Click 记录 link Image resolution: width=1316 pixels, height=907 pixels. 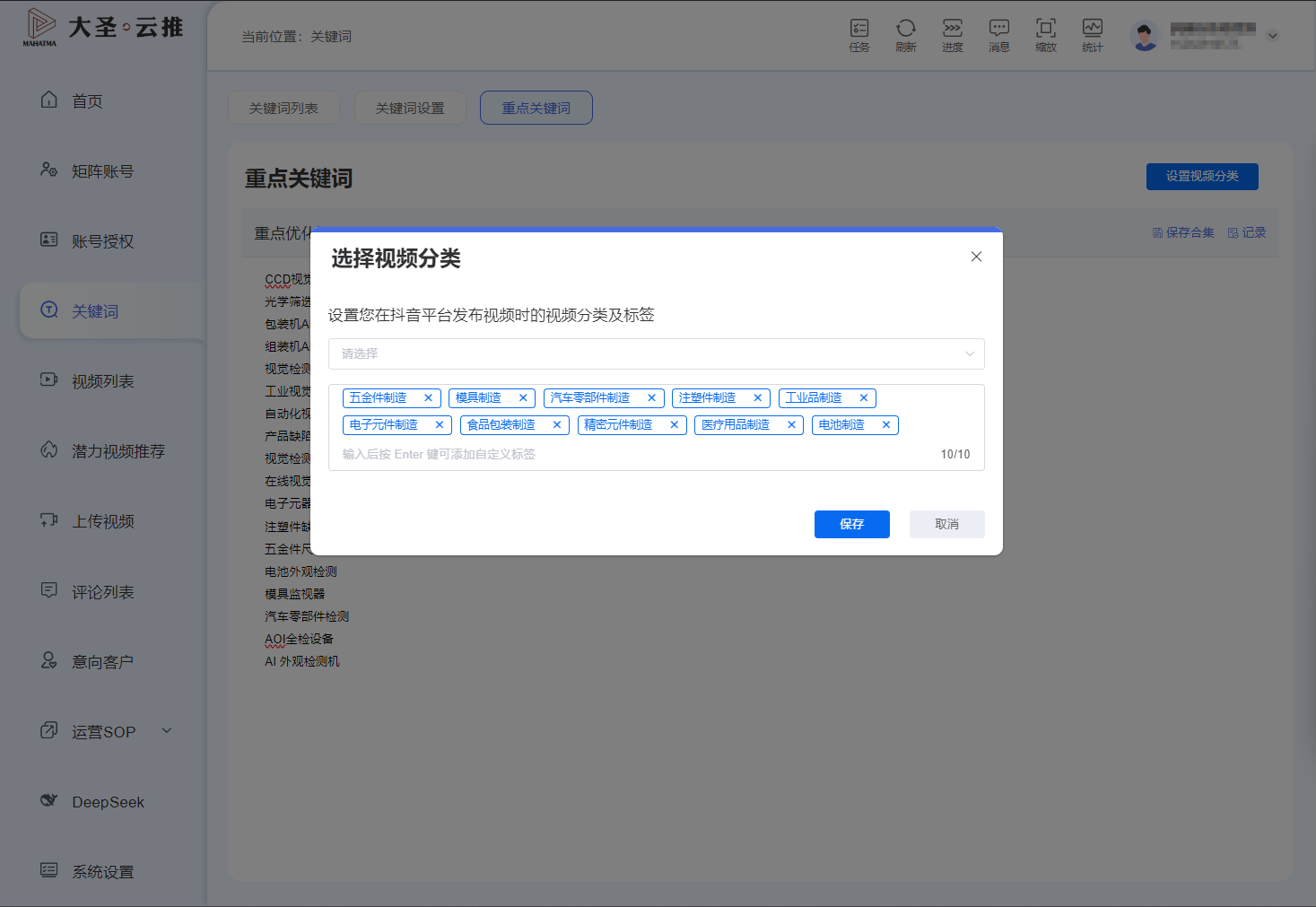pyautogui.click(x=1247, y=232)
